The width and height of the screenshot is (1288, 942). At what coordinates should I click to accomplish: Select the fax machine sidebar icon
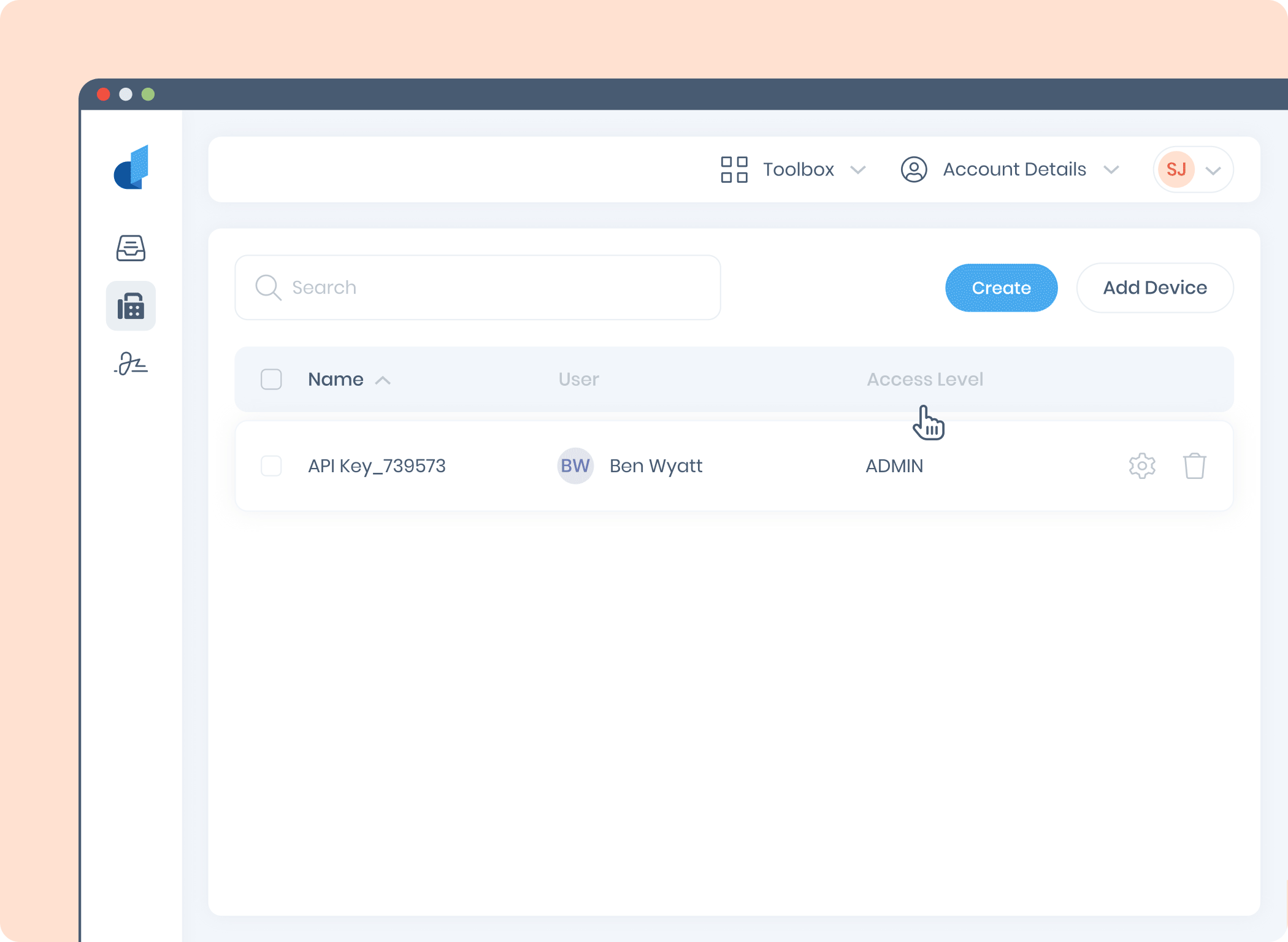click(131, 306)
